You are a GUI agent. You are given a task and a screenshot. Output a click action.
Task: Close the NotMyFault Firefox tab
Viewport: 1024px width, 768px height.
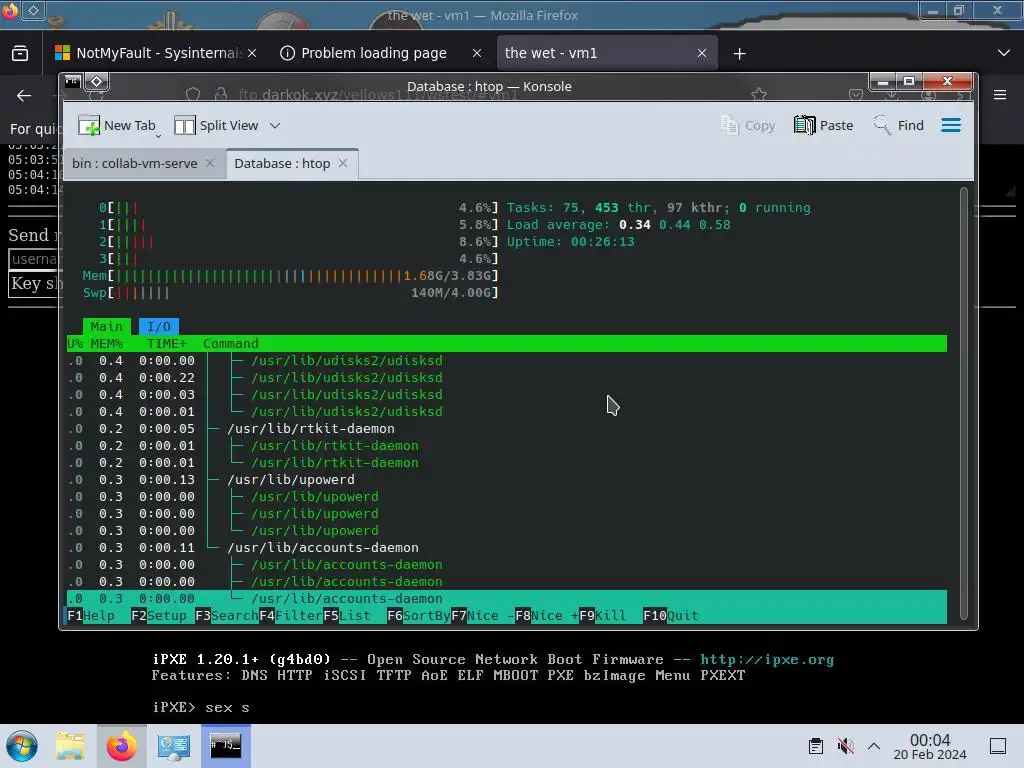(252, 53)
